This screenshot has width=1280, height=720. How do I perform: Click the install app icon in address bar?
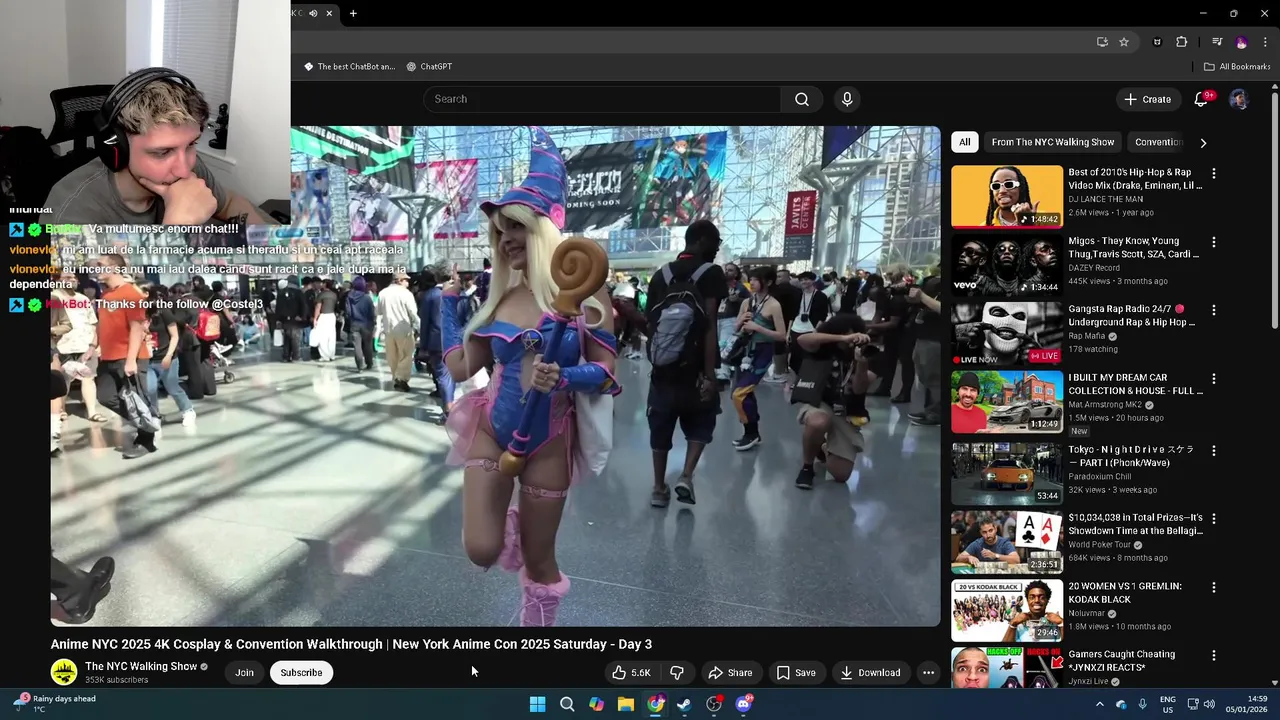click(x=1102, y=42)
